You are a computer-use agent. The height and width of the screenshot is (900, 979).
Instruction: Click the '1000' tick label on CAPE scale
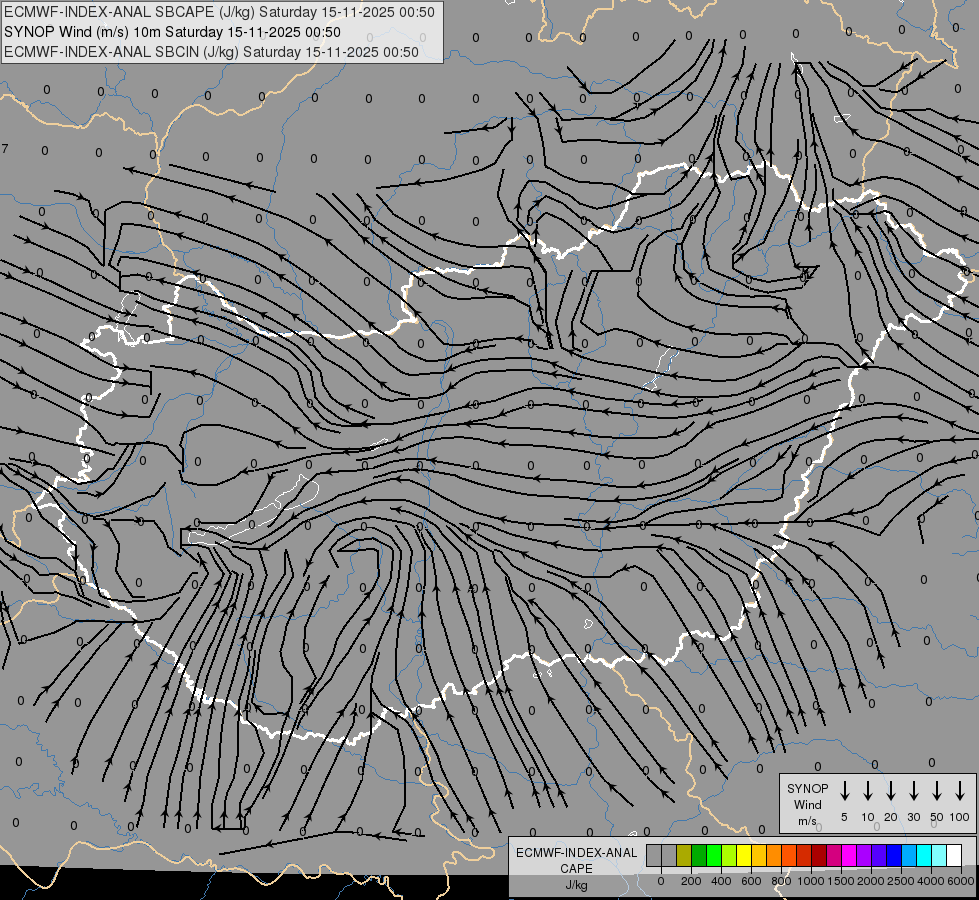(810, 881)
